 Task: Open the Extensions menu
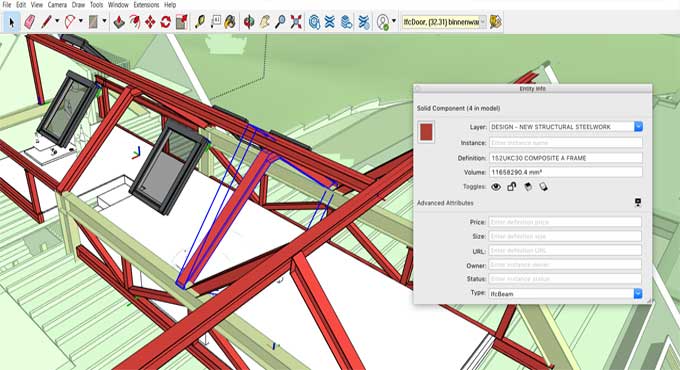click(x=146, y=5)
